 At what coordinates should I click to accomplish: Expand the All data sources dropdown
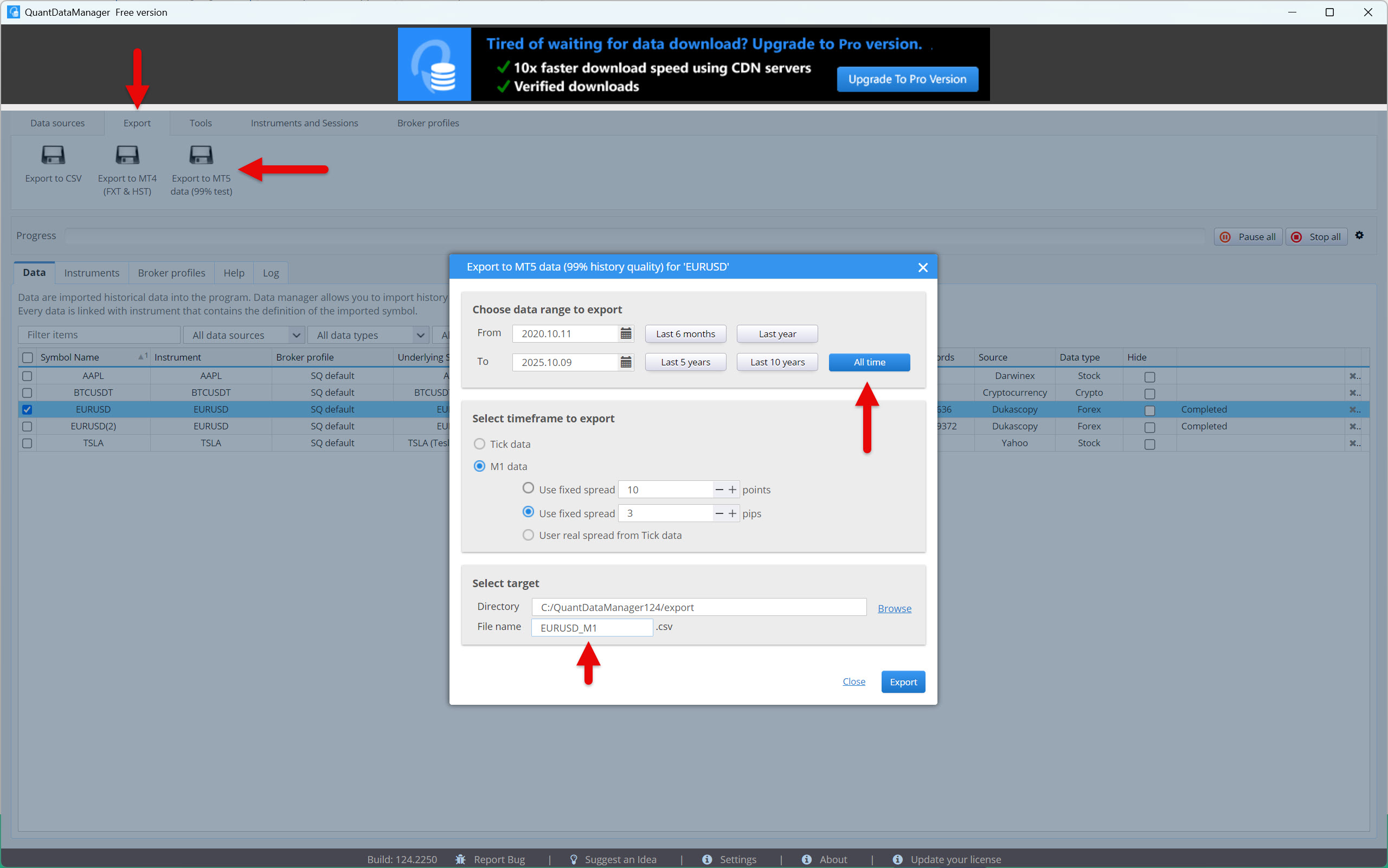[x=296, y=335]
